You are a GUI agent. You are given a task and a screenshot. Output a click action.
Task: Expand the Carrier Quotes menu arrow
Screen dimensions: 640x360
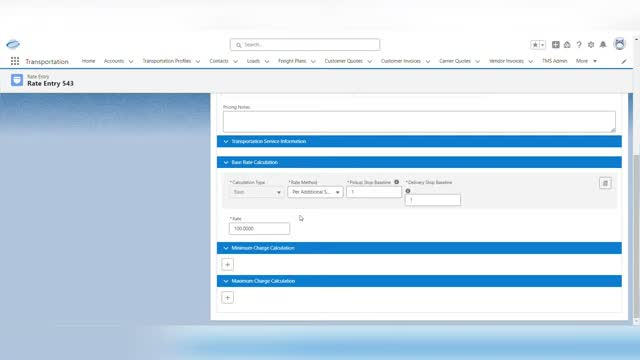click(478, 61)
